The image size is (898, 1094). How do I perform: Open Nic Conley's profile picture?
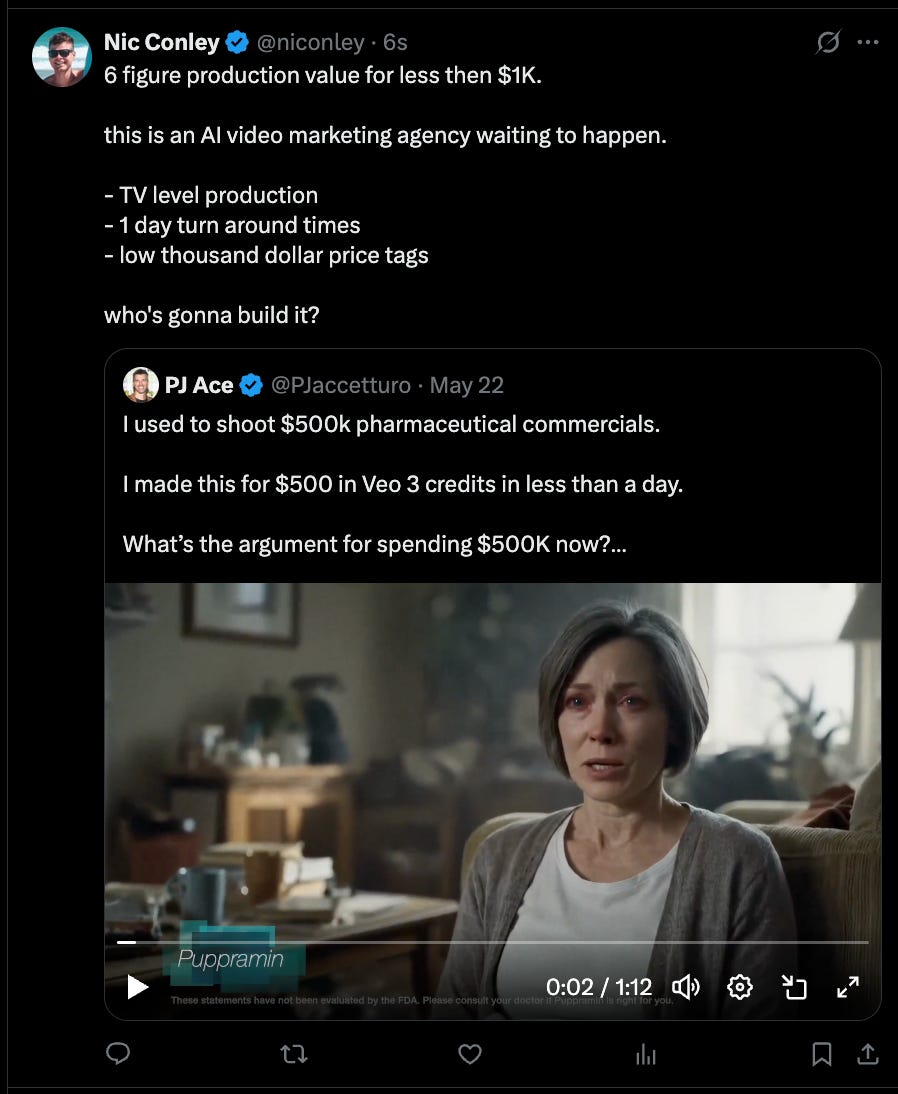pyautogui.click(x=61, y=57)
